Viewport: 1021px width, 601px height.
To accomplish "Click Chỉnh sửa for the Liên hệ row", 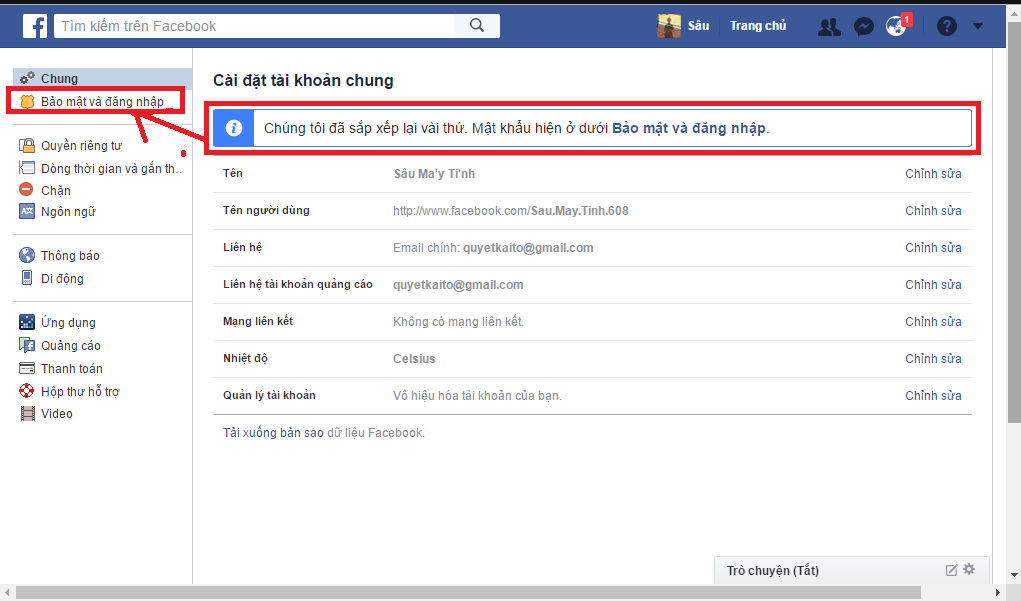I will click(933, 248).
